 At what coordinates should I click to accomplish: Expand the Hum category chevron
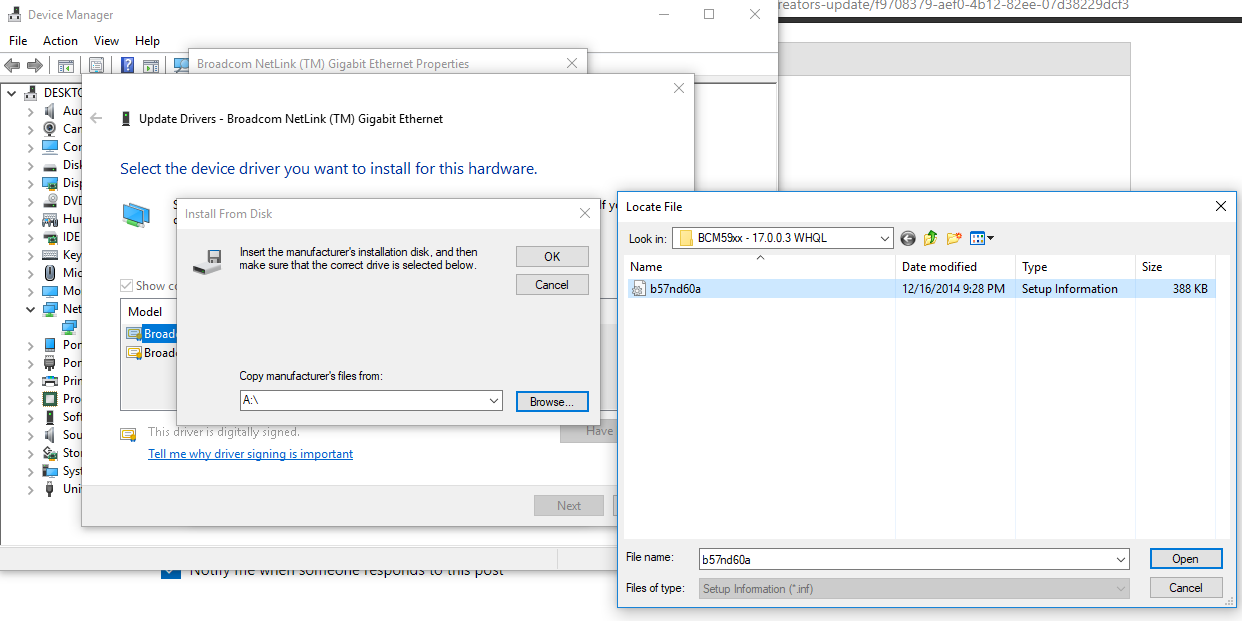[31, 219]
